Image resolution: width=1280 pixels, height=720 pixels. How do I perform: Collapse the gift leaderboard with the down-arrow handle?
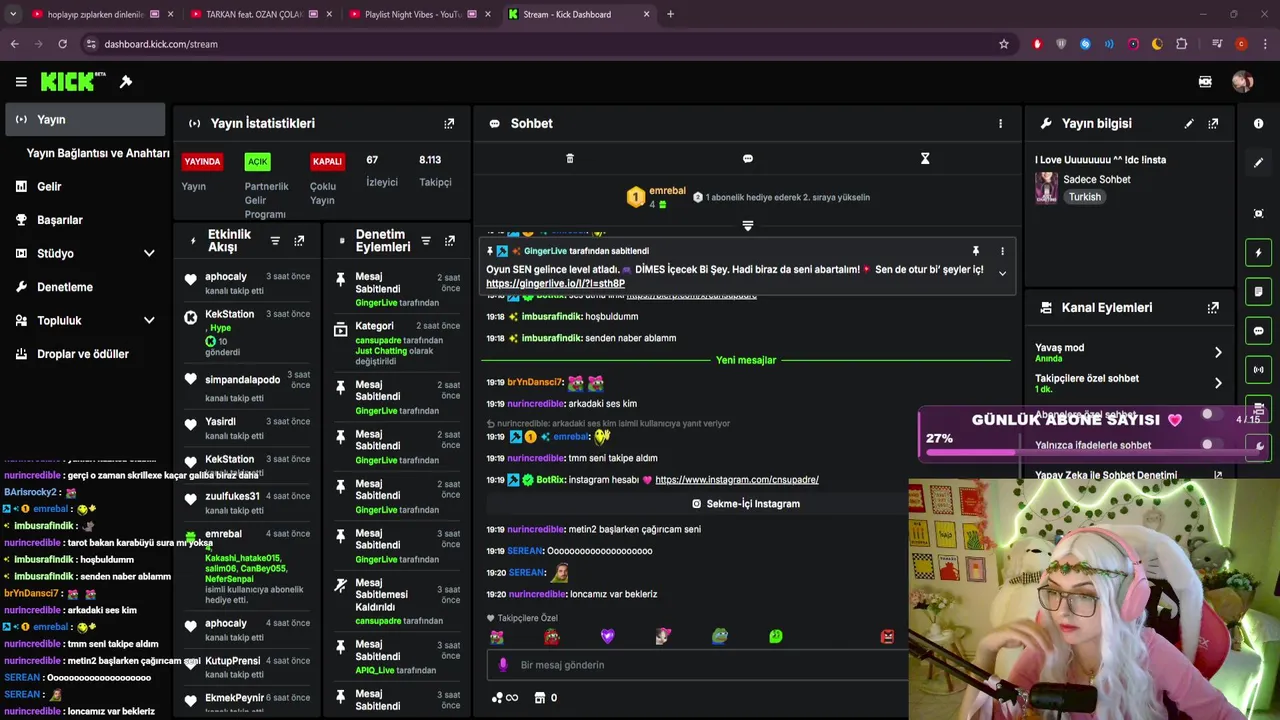747,226
